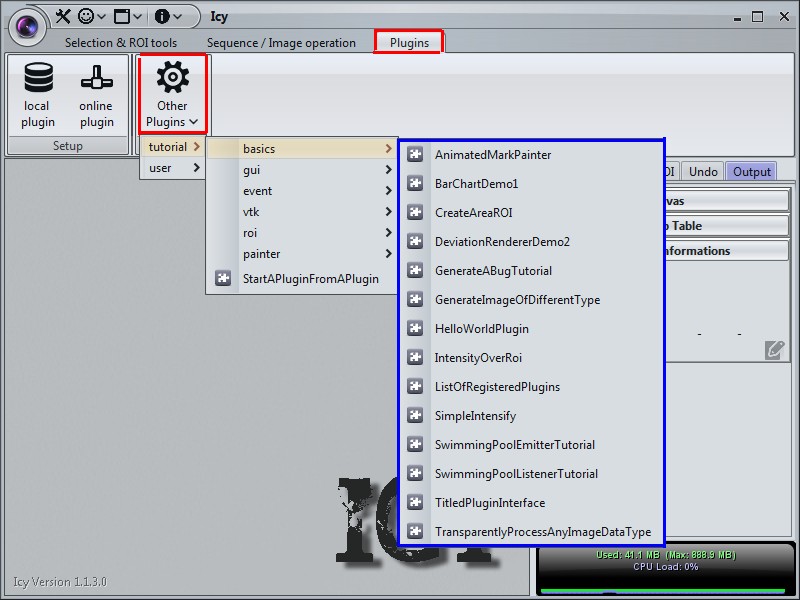Screen dimensions: 800x600
Task: Close the Icy window
Action: coord(784,17)
